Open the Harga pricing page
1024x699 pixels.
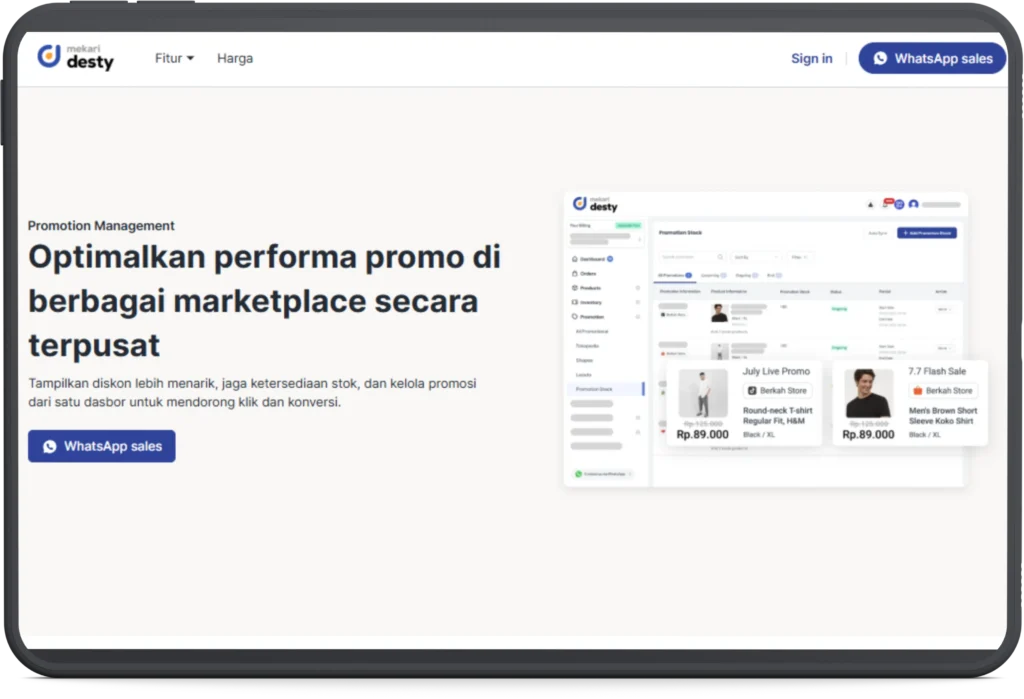coord(235,58)
